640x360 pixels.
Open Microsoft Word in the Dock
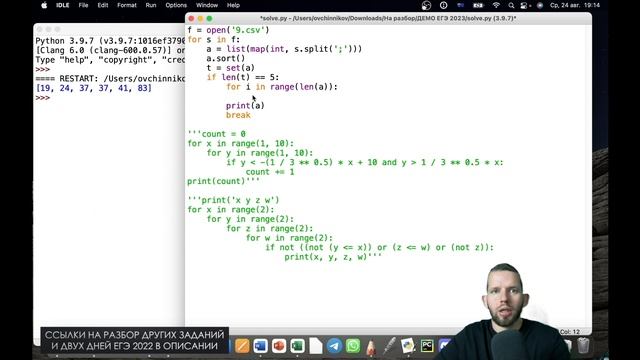tap(260, 346)
